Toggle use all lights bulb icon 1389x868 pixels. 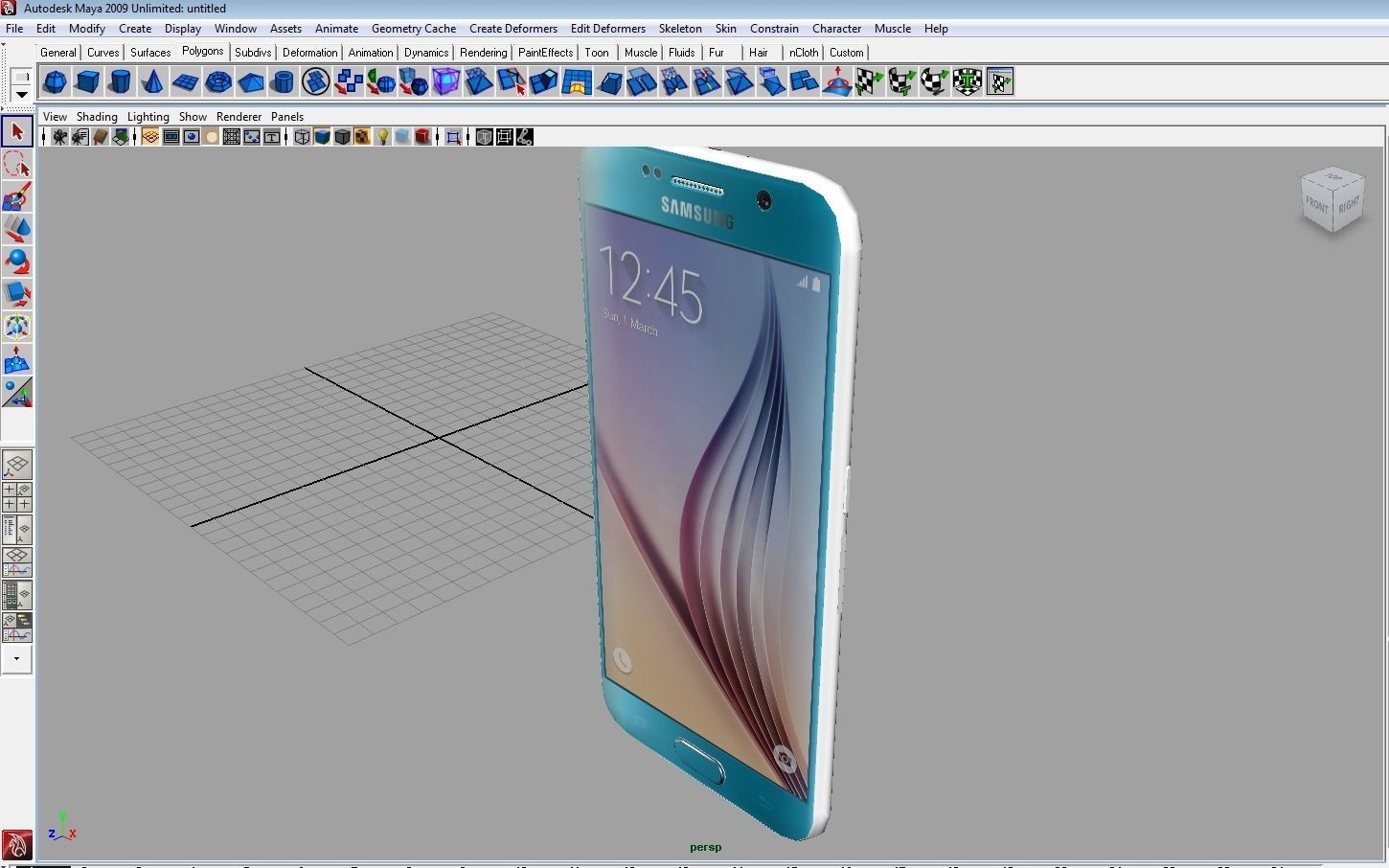(382, 137)
